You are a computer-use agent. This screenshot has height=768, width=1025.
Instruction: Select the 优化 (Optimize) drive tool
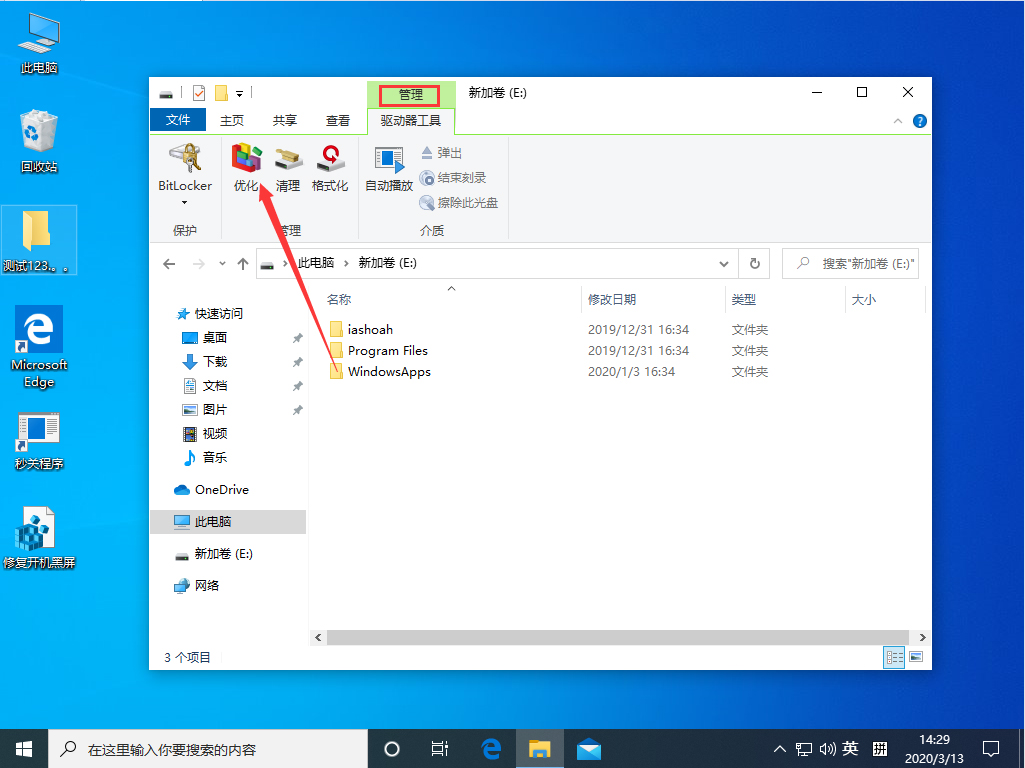(245, 170)
